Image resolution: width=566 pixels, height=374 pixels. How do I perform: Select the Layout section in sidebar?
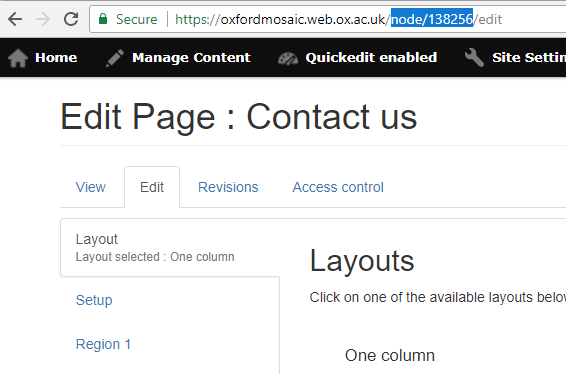click(x=170, y=248)
